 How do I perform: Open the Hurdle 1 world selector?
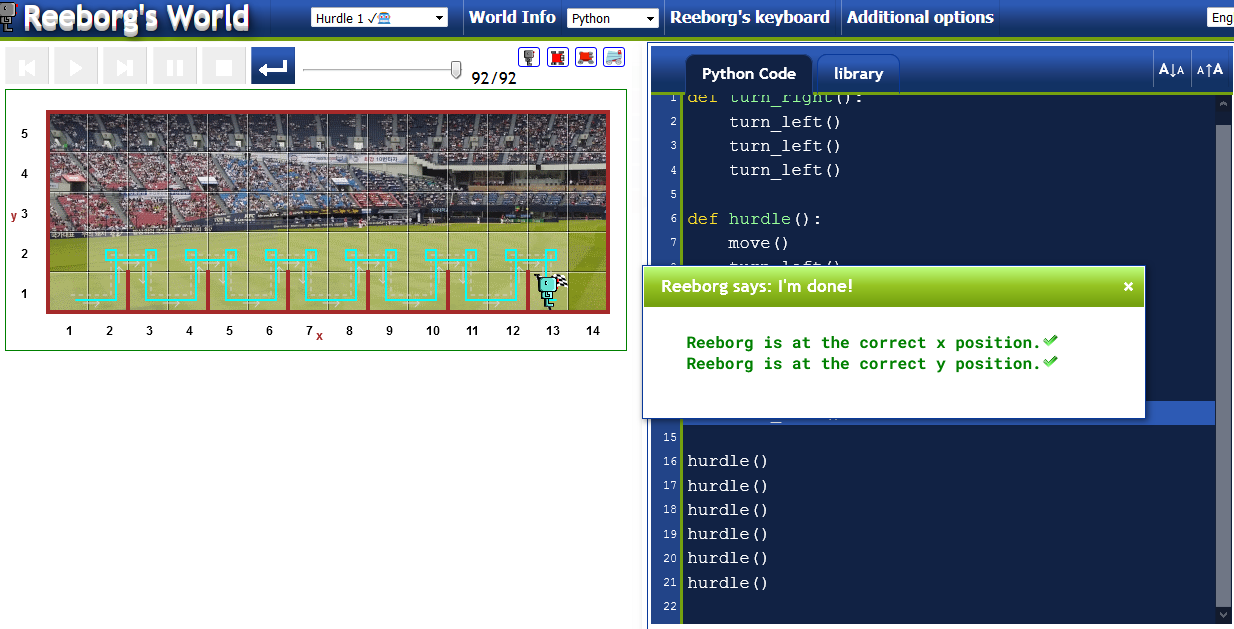click(x=379, y=17)
